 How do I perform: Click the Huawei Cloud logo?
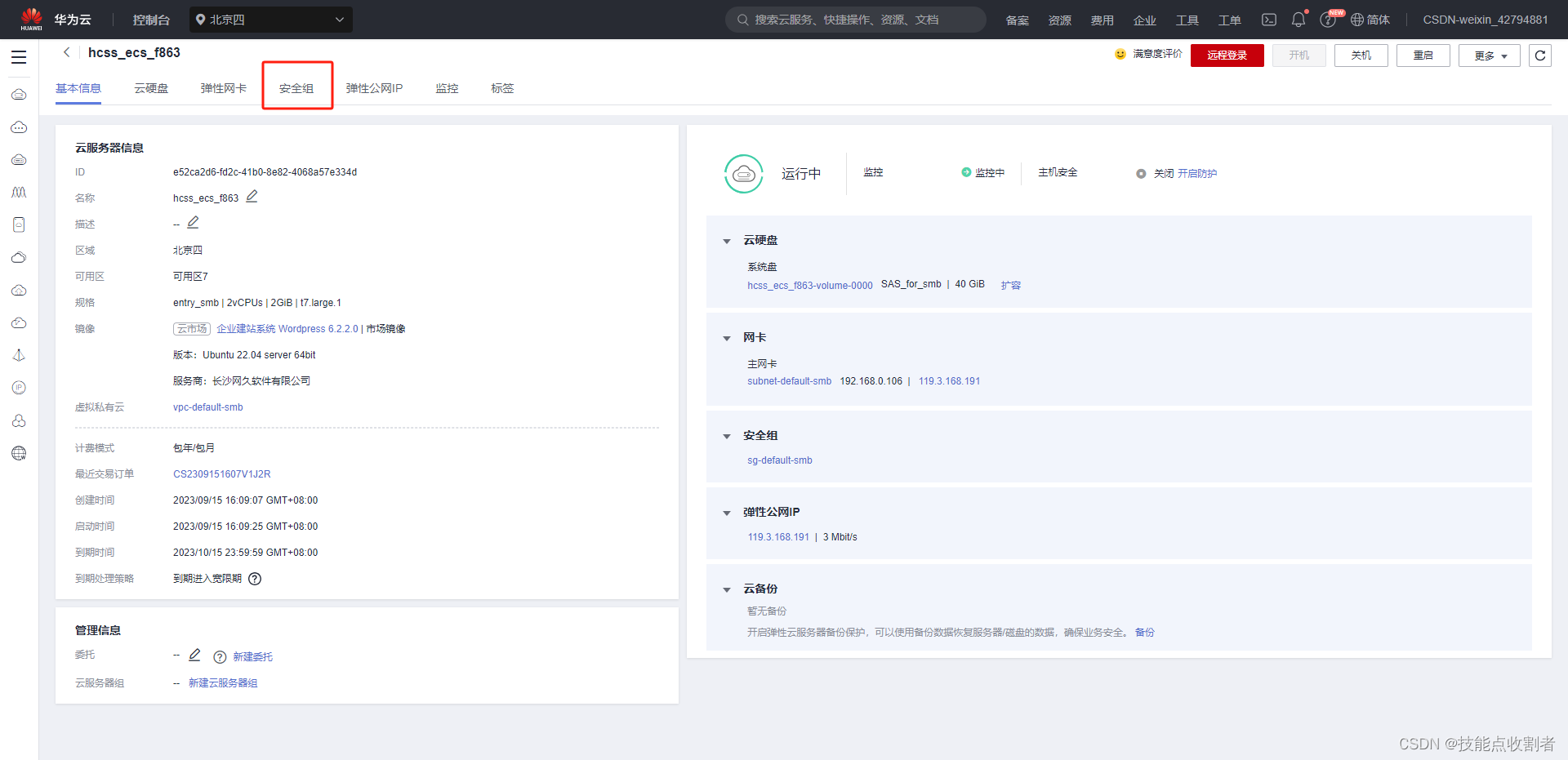pos(32,19)
